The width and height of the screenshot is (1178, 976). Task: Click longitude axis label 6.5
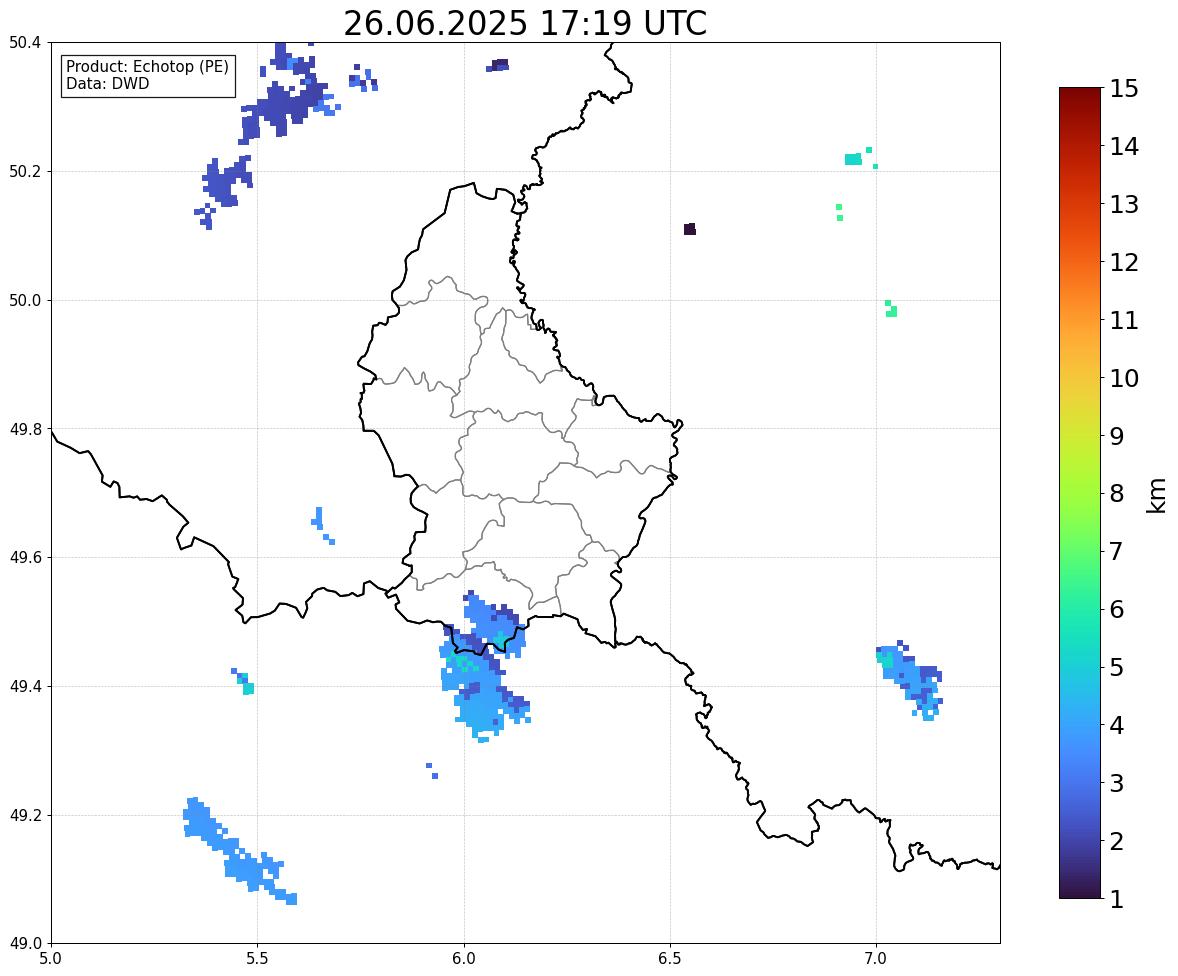[x=670, y=959]
